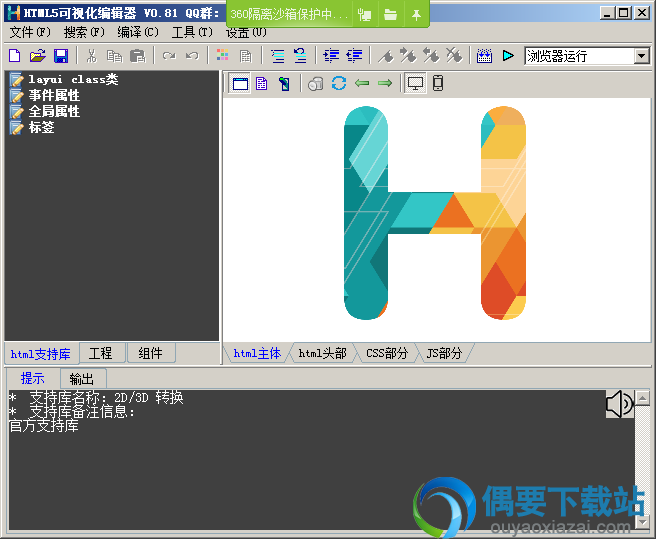656x539 pixels.
Task: Click the second blue align-lines icon
Action: 354,56
